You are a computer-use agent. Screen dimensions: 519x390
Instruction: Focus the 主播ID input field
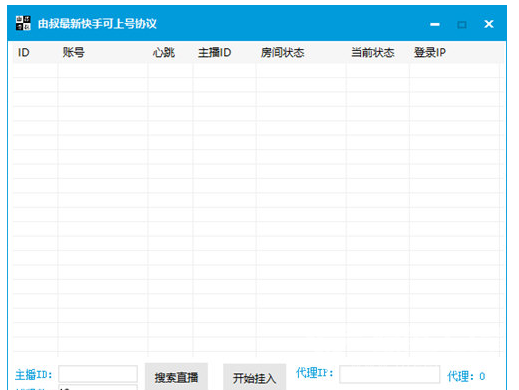(98, 374)
